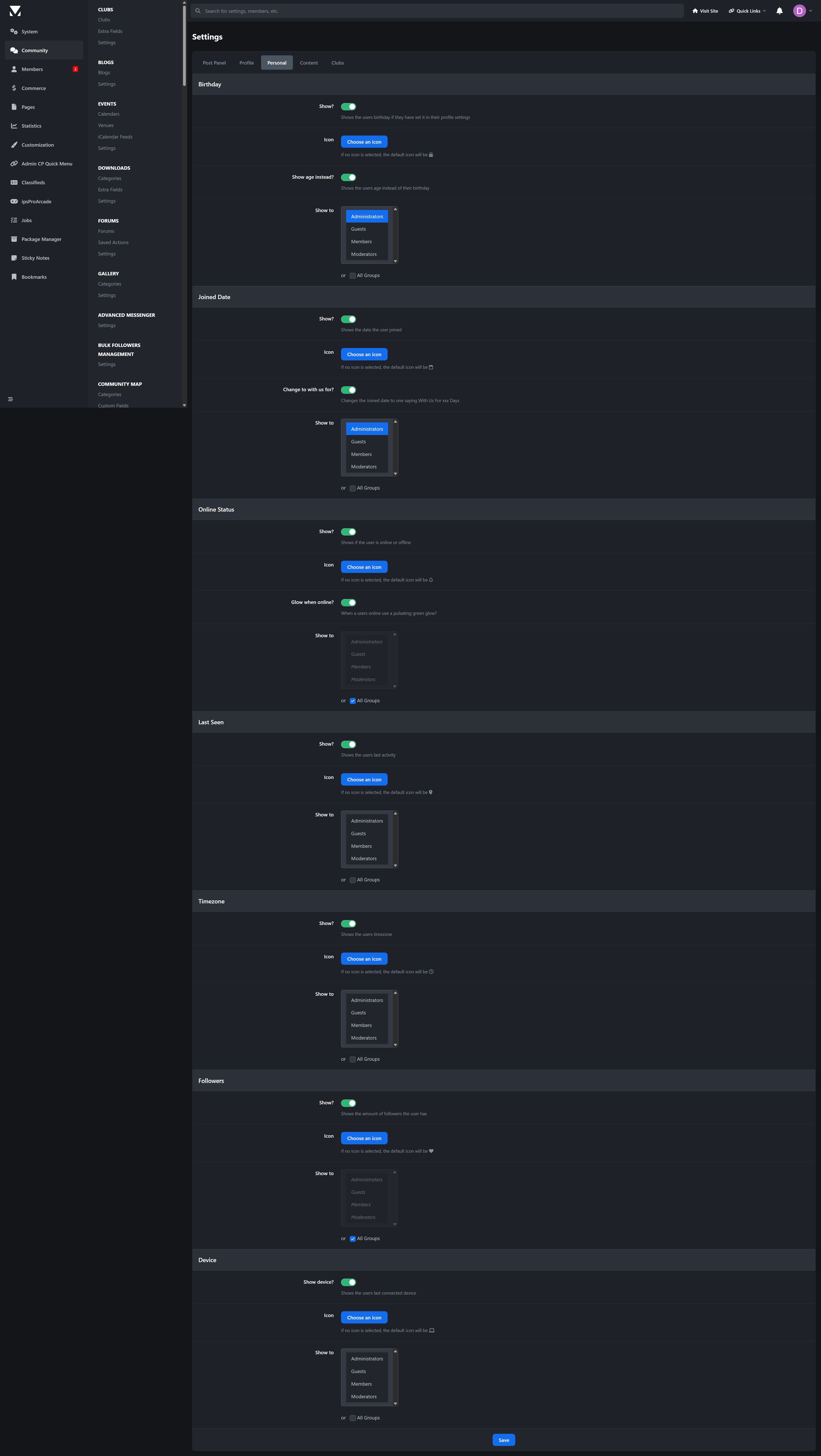The width and height of the screenshot is (821, 1456).
Task: Expand the Quick Links dropdown
Action: [747, 11]
